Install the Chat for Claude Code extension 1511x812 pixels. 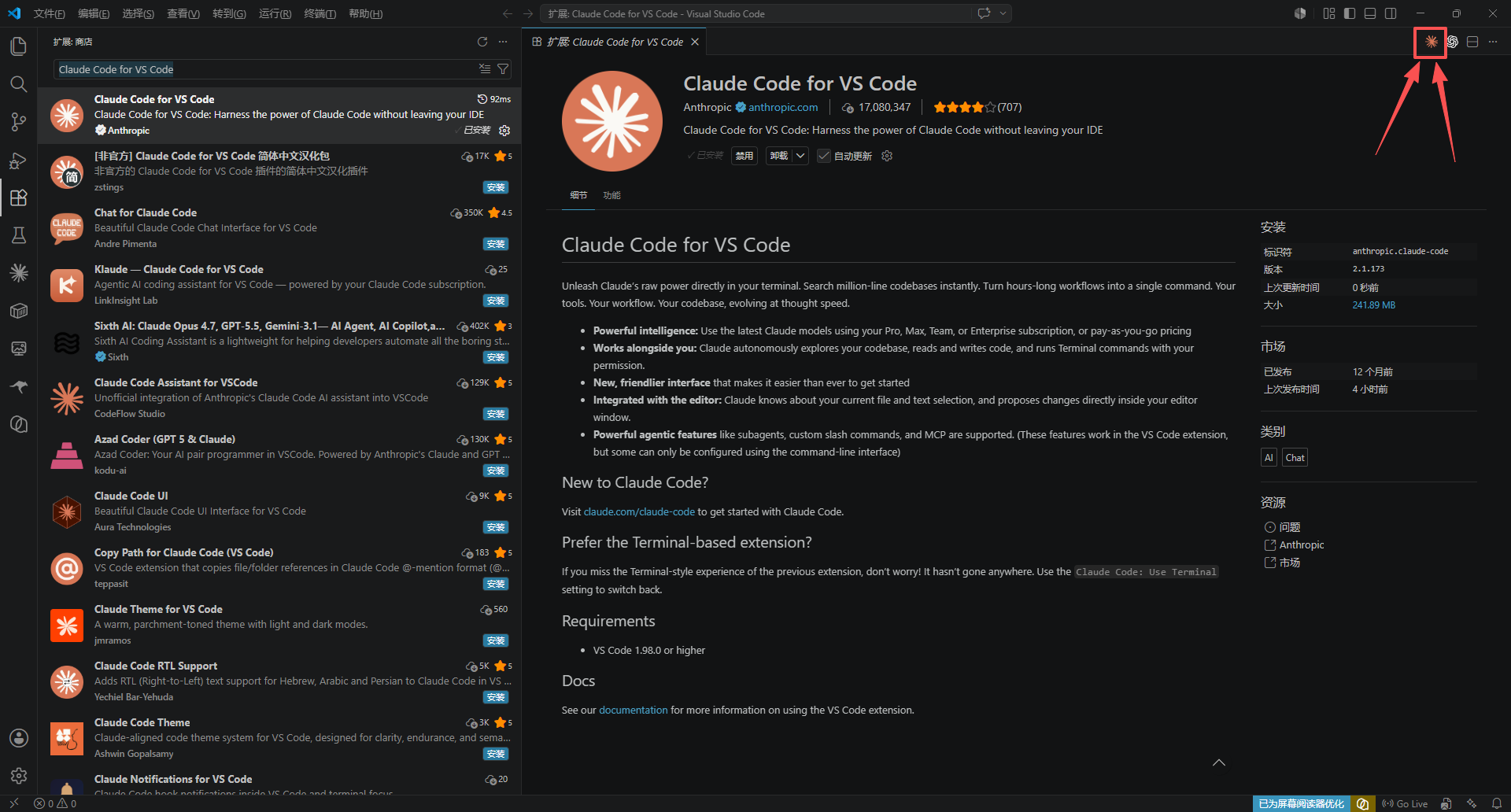(x=496, y=244)
